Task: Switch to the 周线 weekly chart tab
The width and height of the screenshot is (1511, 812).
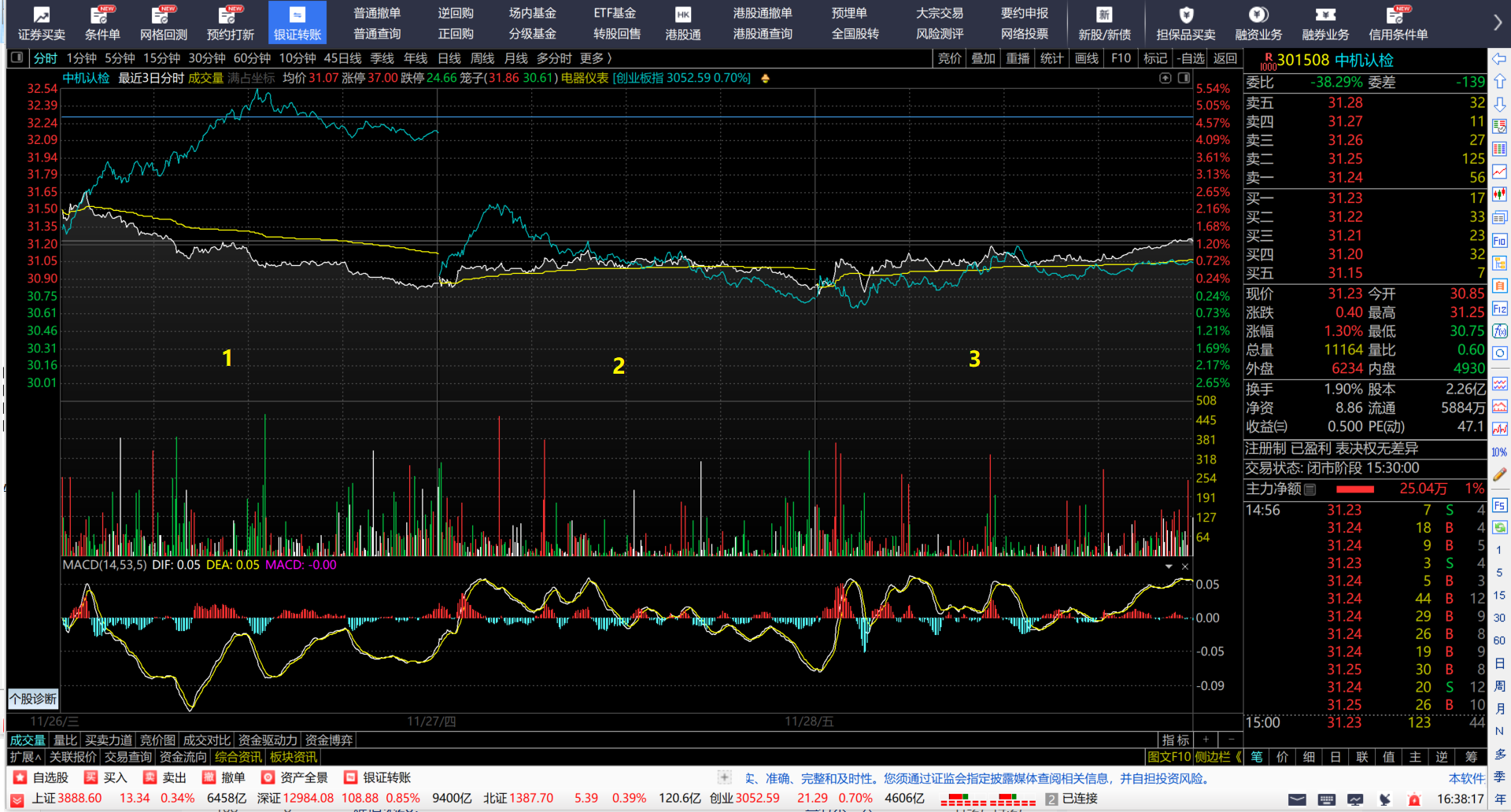Action: tap(482, 58)
